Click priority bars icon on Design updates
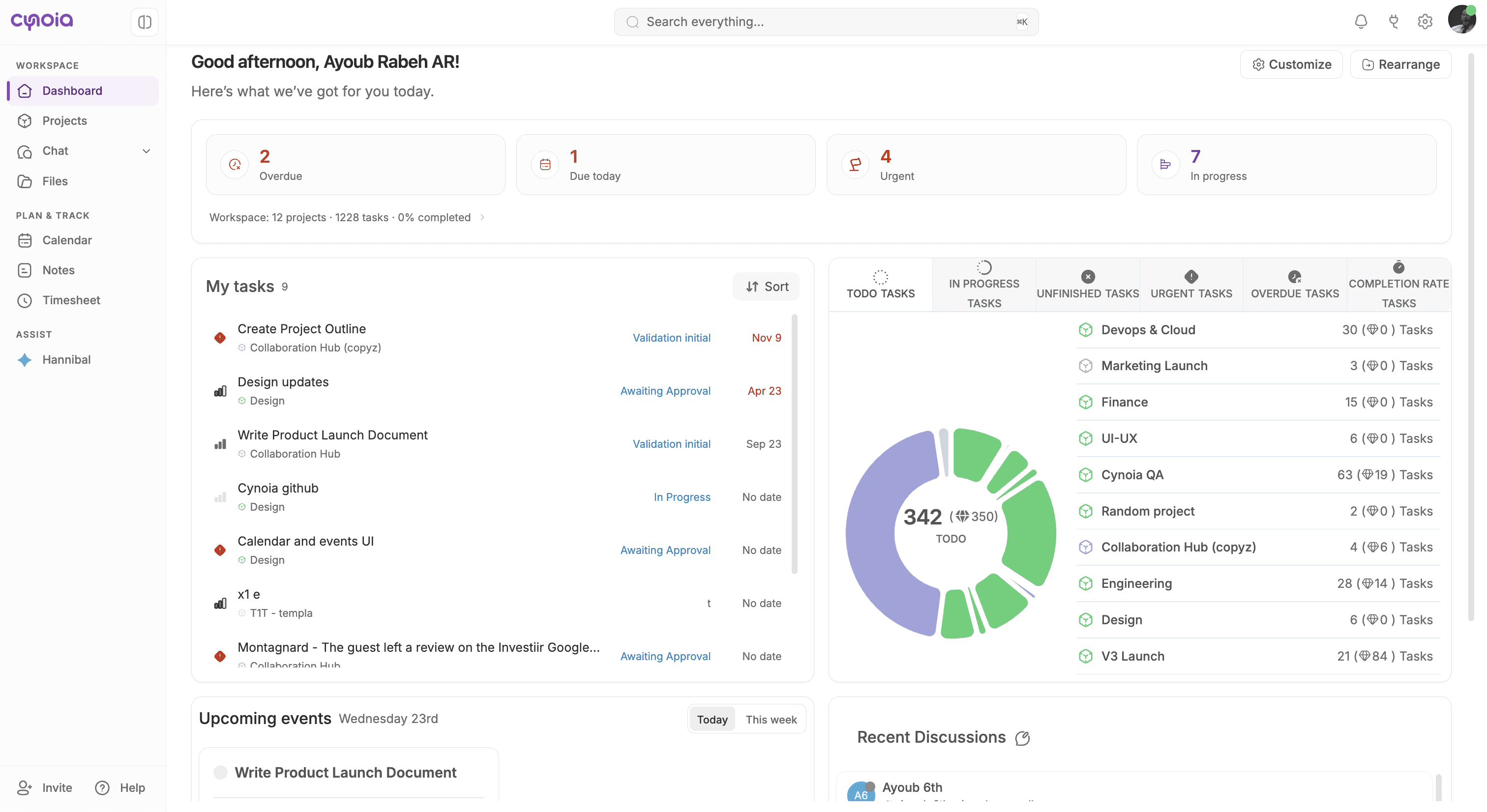The height and width of the screenshot is (812, 1487). coord(220,391)
